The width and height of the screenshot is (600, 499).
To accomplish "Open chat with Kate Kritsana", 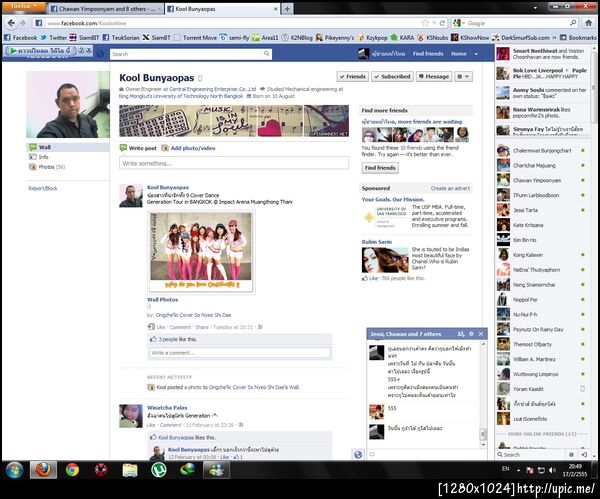I will 541,225.
